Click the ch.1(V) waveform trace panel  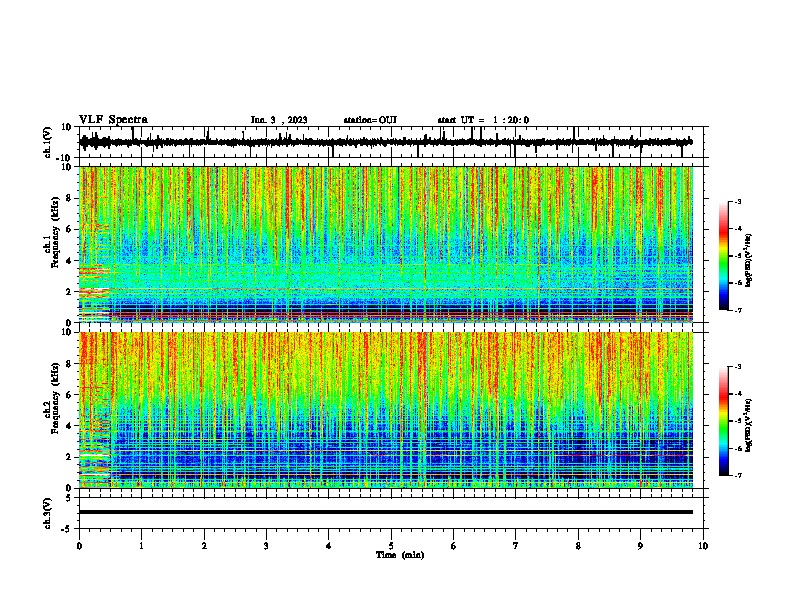click(391, 142)
